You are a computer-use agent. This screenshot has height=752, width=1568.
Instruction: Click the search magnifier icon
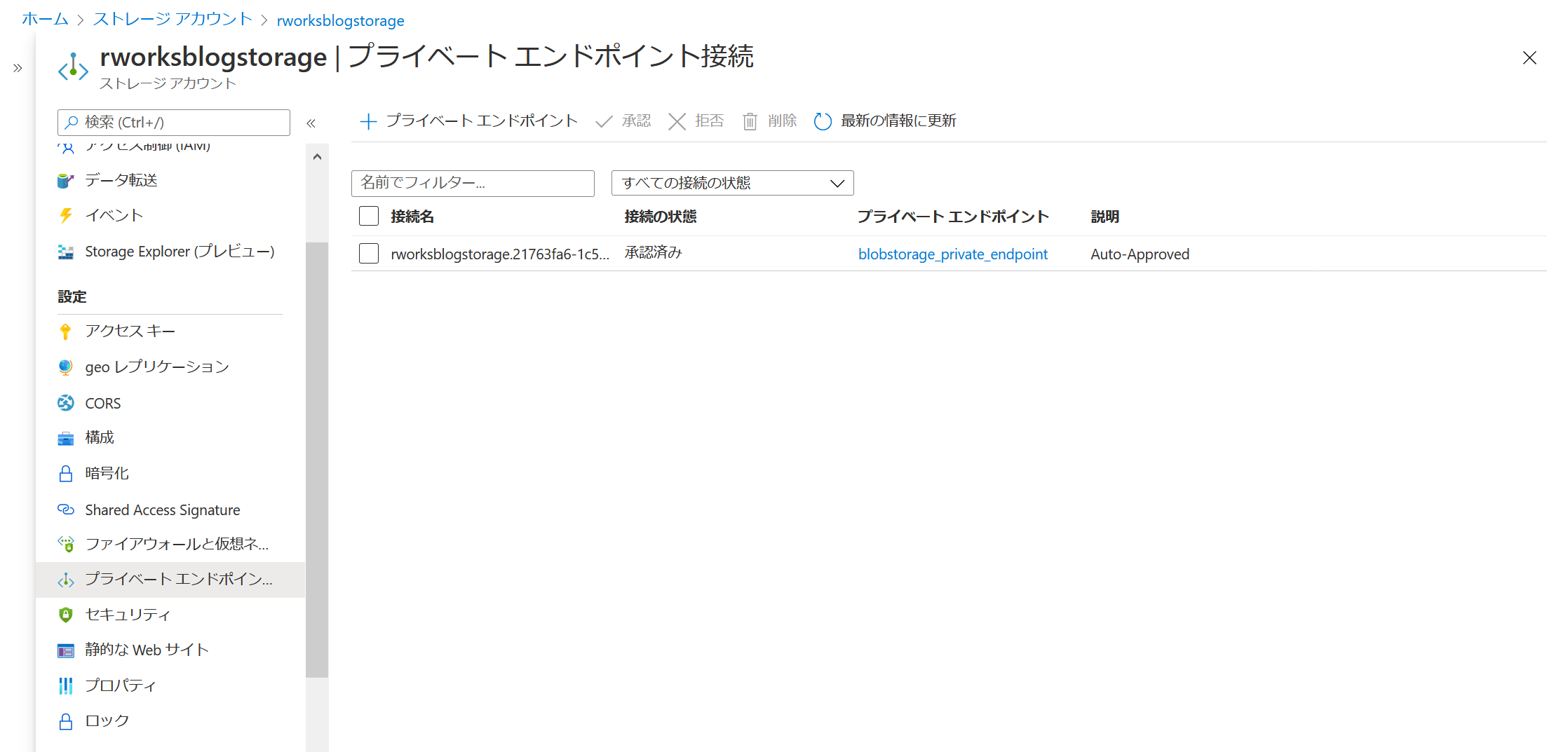tap(71, 123)
